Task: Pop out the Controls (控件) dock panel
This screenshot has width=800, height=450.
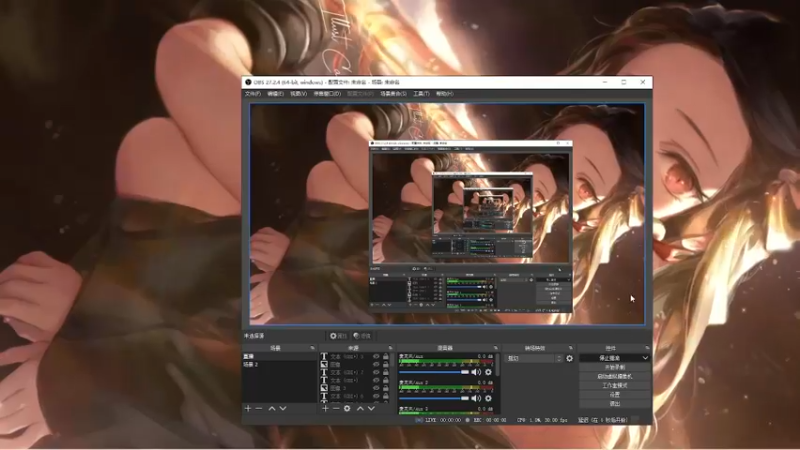Action: click(x=647, y=348)
